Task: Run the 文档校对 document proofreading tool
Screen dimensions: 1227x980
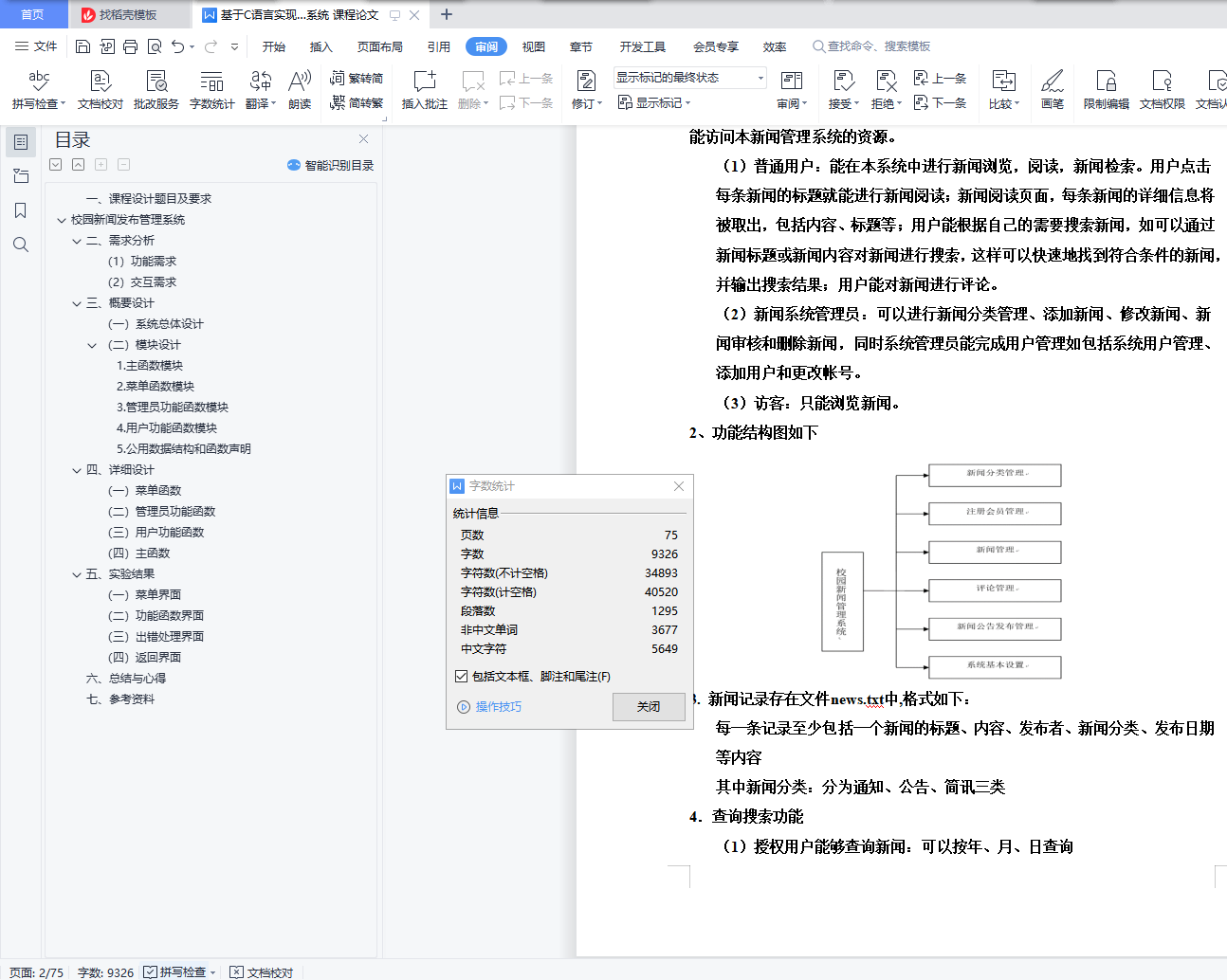Action: tap(101, 90)
